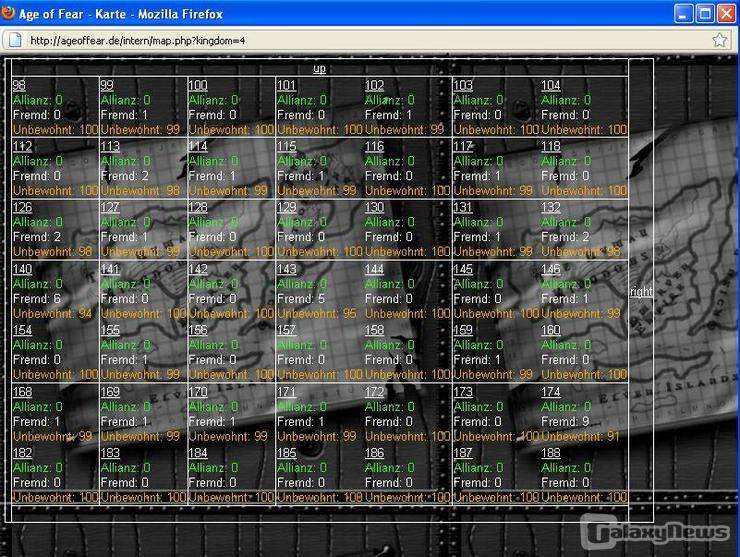Open map sector 169
The width and height of the screenshot is (740, 557).
point(110,392)
